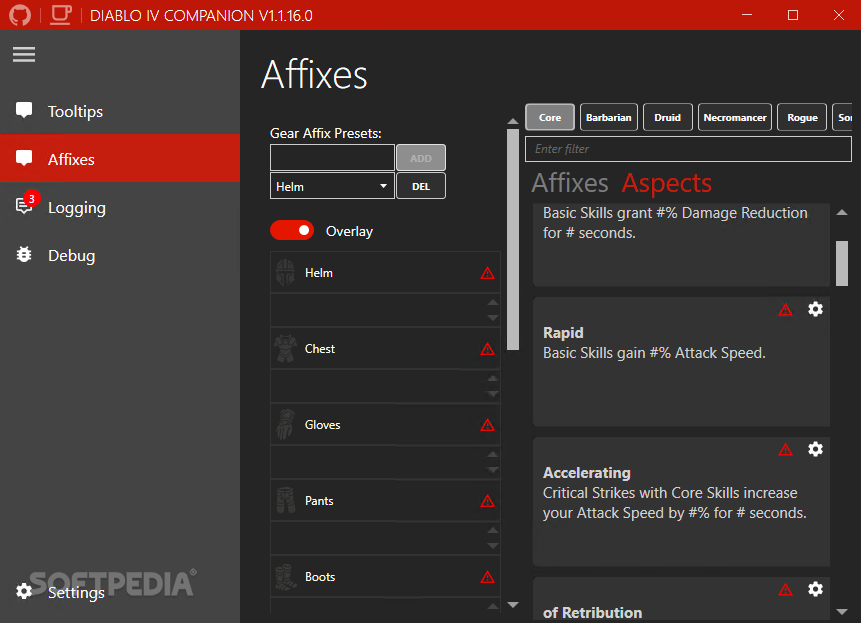Image resolution: width=861 pixels, height=623 pixels.
Task: Click the Helm gear slot icon
Action: (x=286, y=273)
